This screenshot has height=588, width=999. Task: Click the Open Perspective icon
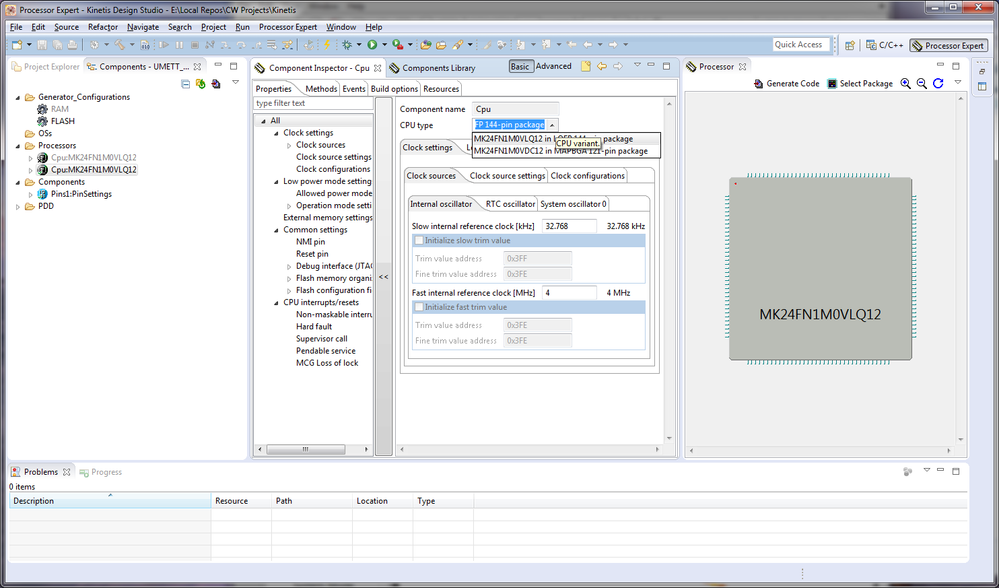tap(849, 45)
